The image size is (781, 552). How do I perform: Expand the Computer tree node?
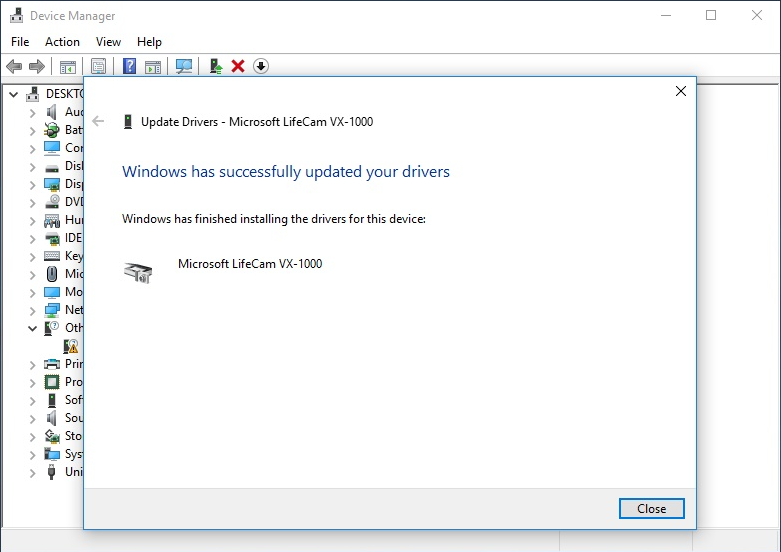point(32,149)
